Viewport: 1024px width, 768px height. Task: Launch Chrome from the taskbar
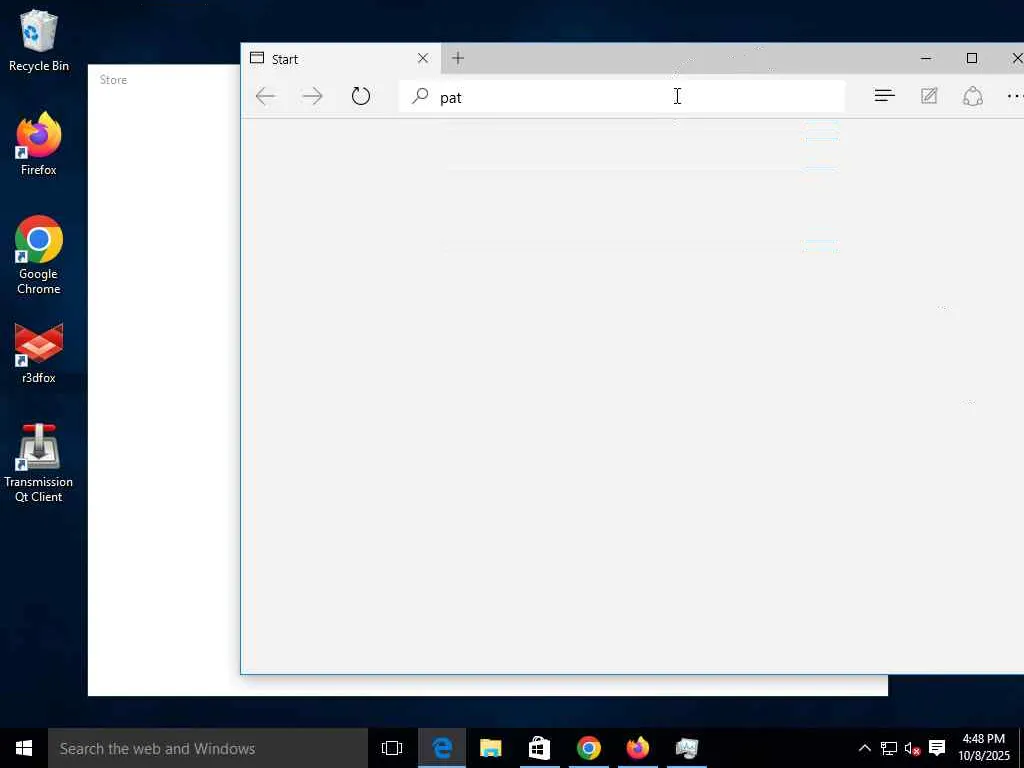[588, 748]
